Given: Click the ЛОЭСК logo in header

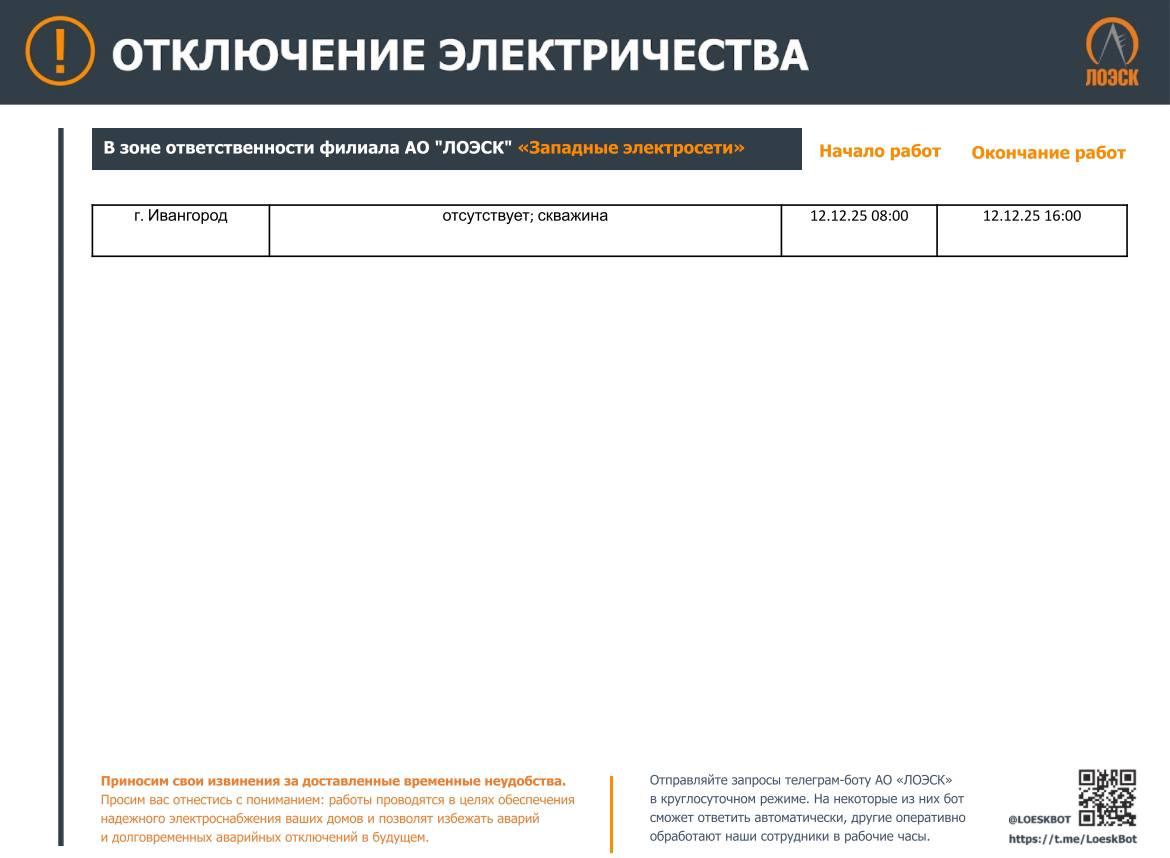Looking at the screenshot, I should pyautogui.click(x=1112, y=53).
